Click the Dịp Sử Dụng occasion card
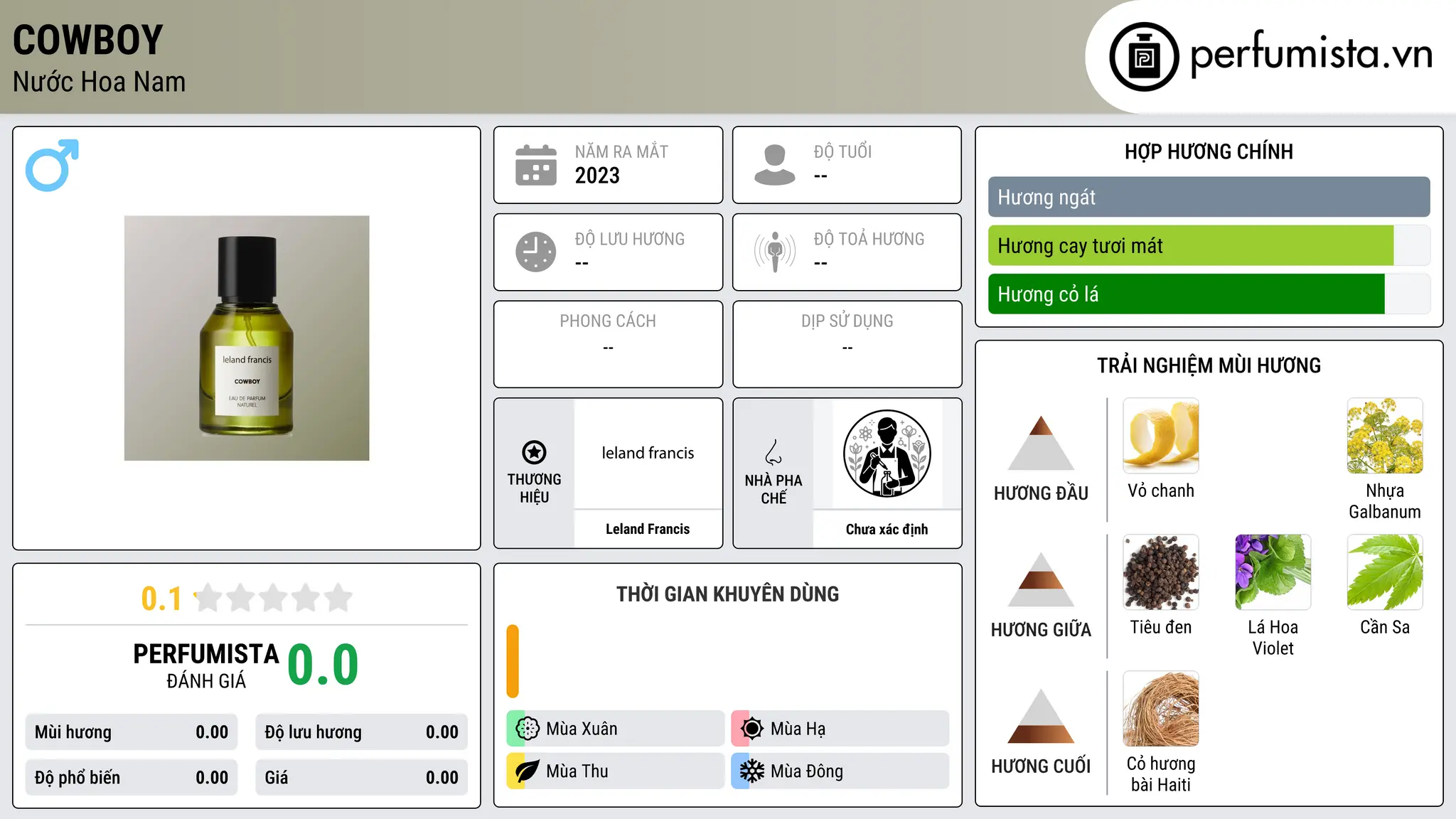The height and width of the screenshot is (819, 1456). tap(847, 344)
